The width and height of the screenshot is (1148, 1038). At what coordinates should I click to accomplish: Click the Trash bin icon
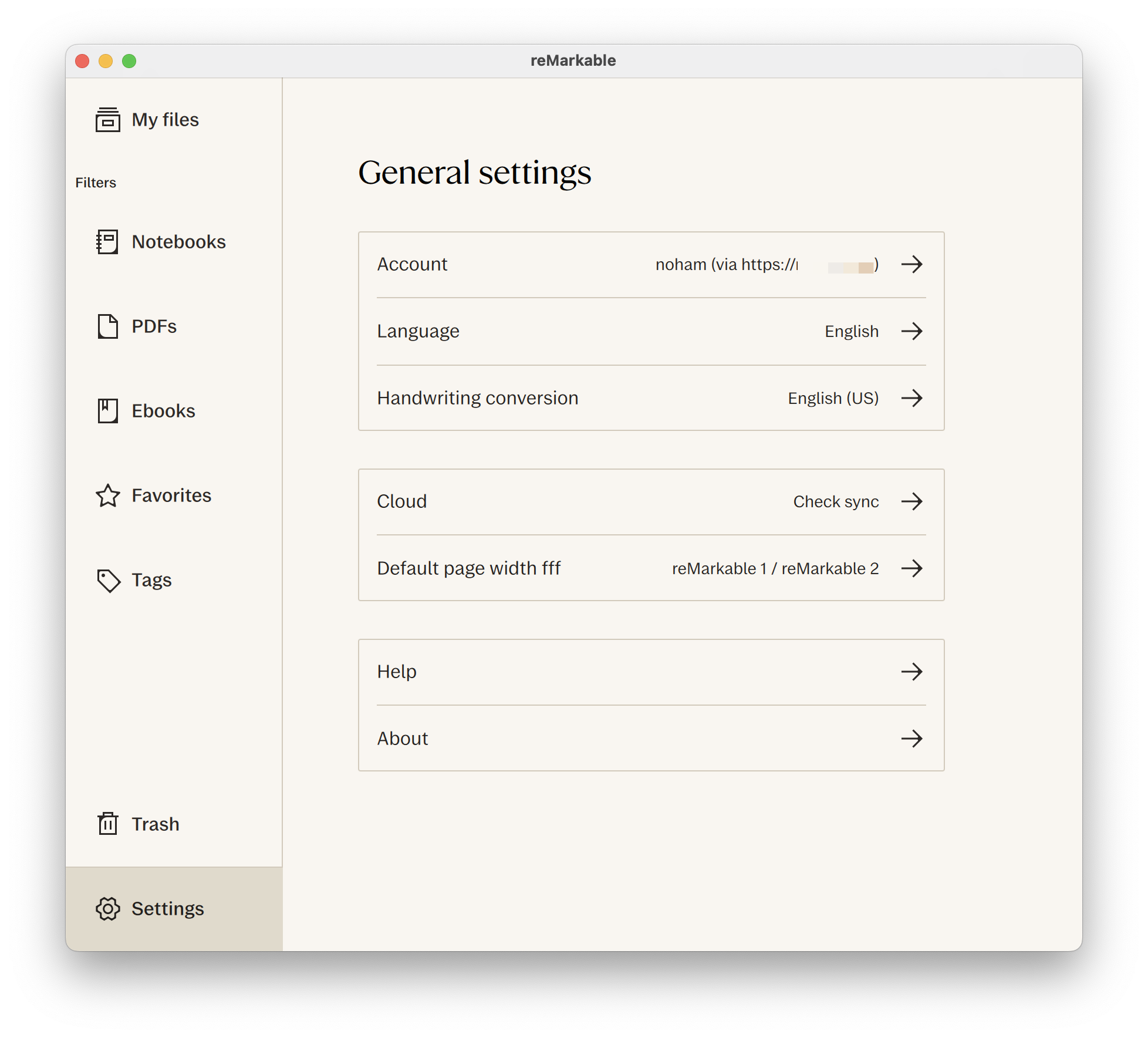pyautogui.click(x=107, y=824)
